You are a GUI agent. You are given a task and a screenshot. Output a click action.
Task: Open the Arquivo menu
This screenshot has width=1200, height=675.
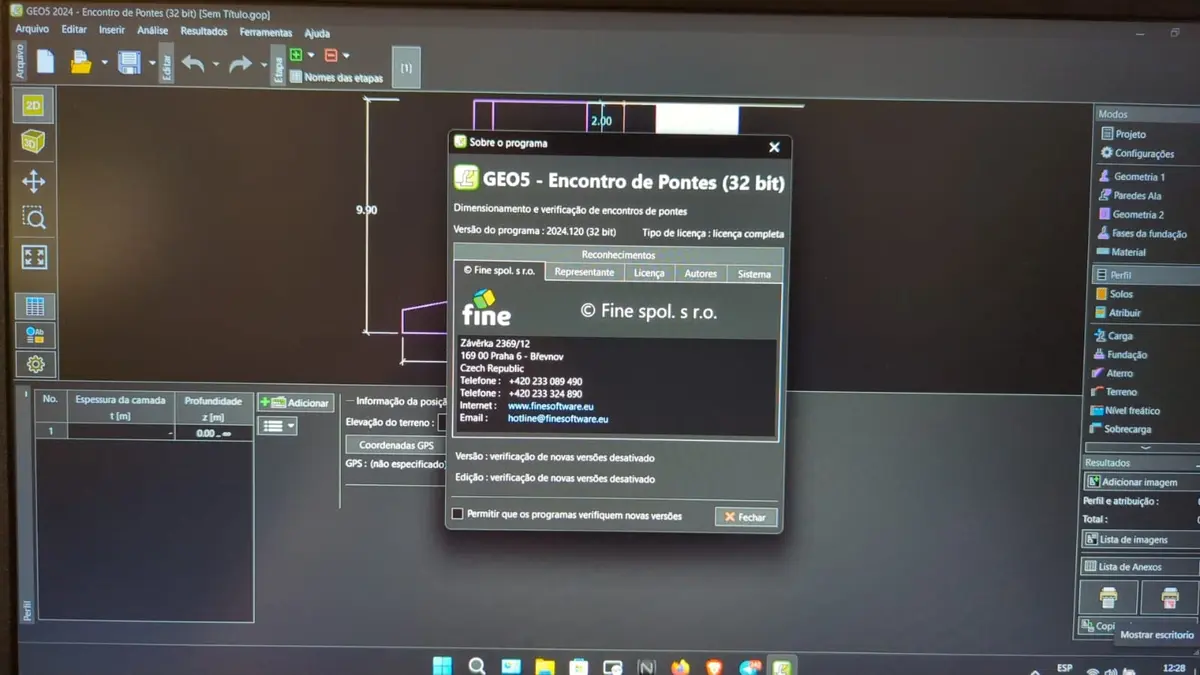(x=32, y=30)
